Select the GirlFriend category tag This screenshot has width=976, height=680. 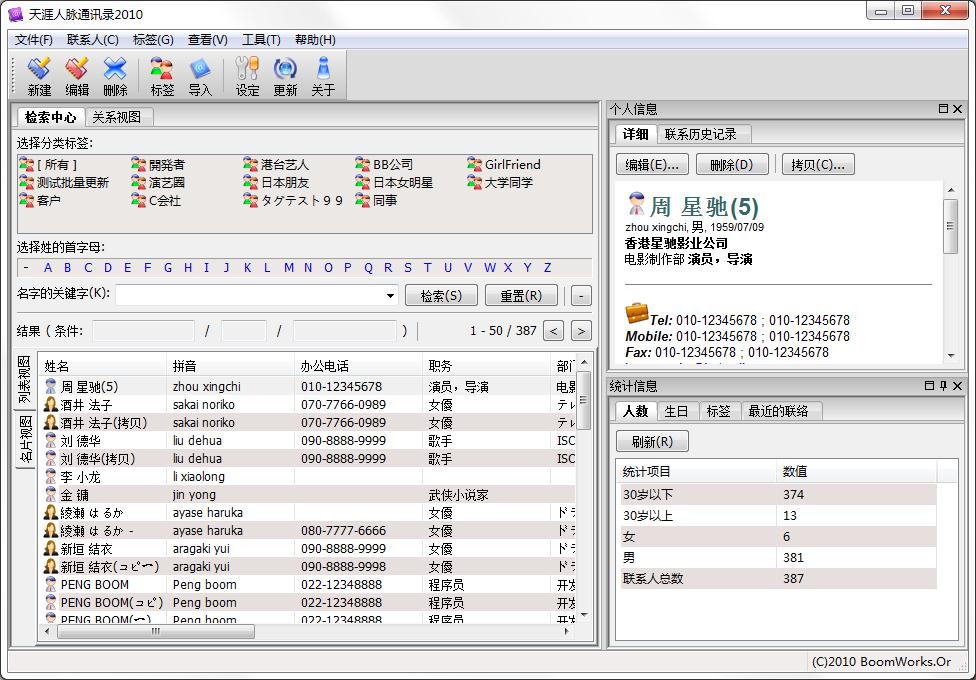click(511, 165)
